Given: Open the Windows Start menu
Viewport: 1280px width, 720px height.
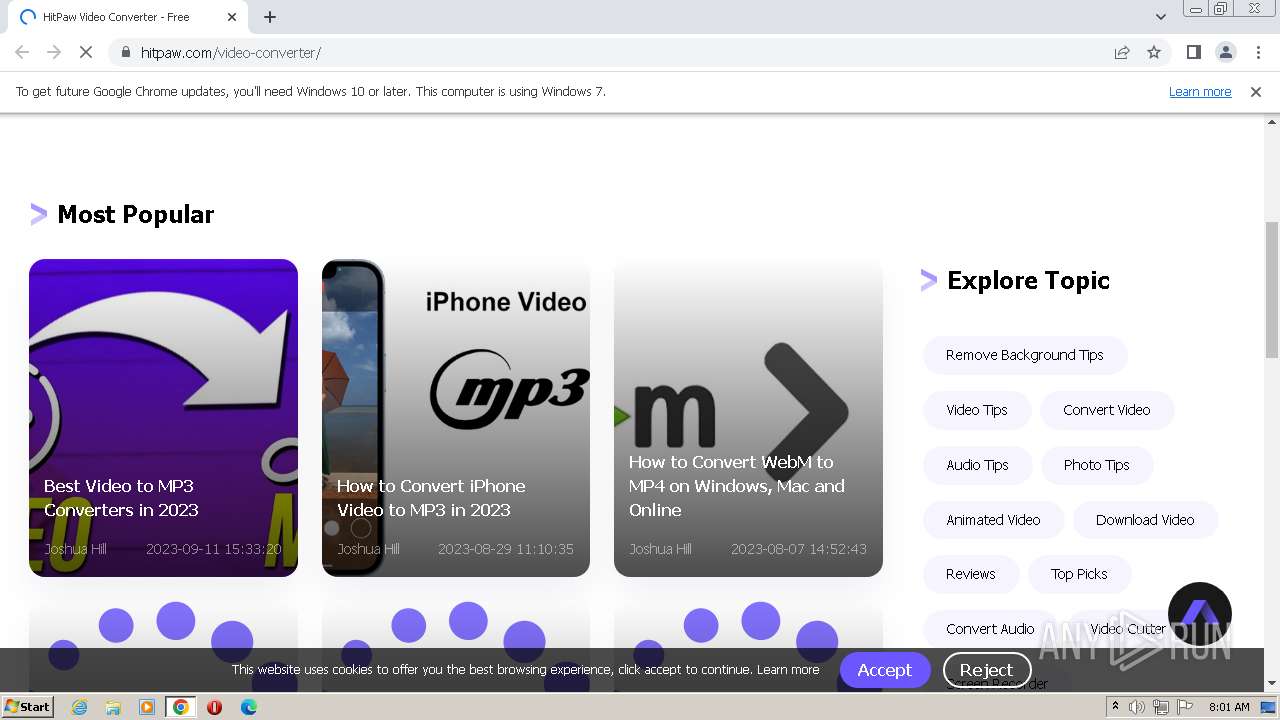Looking at the screenshot, I should click(28, 707).
